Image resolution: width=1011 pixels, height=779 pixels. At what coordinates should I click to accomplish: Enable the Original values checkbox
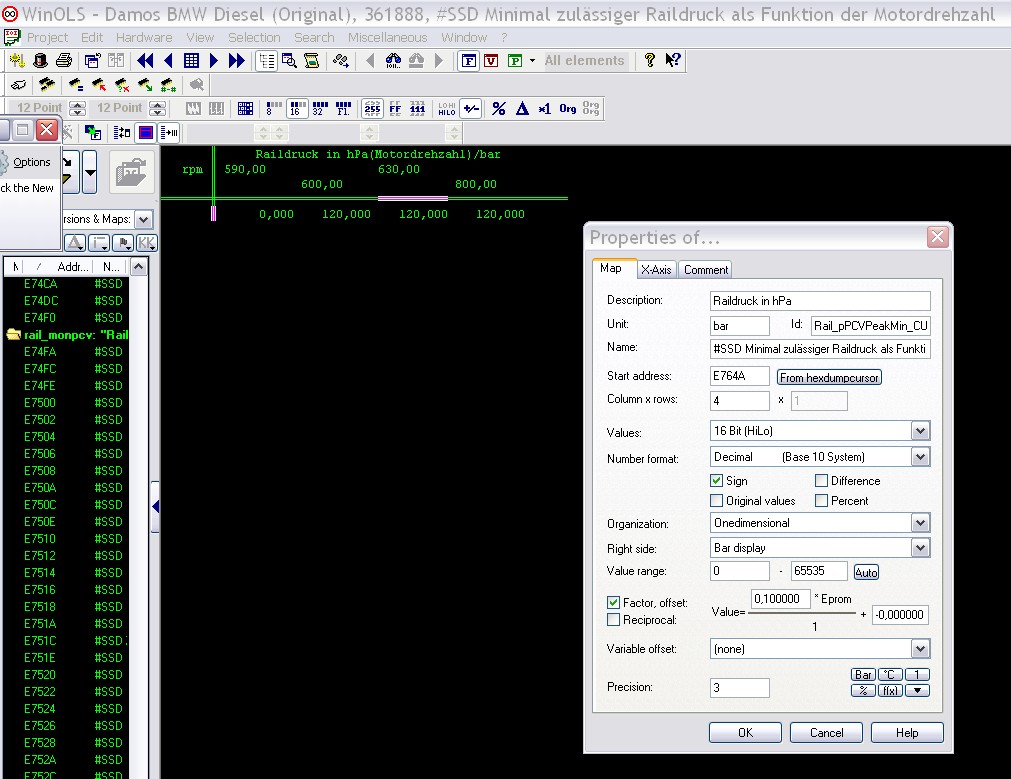(716, 500)
